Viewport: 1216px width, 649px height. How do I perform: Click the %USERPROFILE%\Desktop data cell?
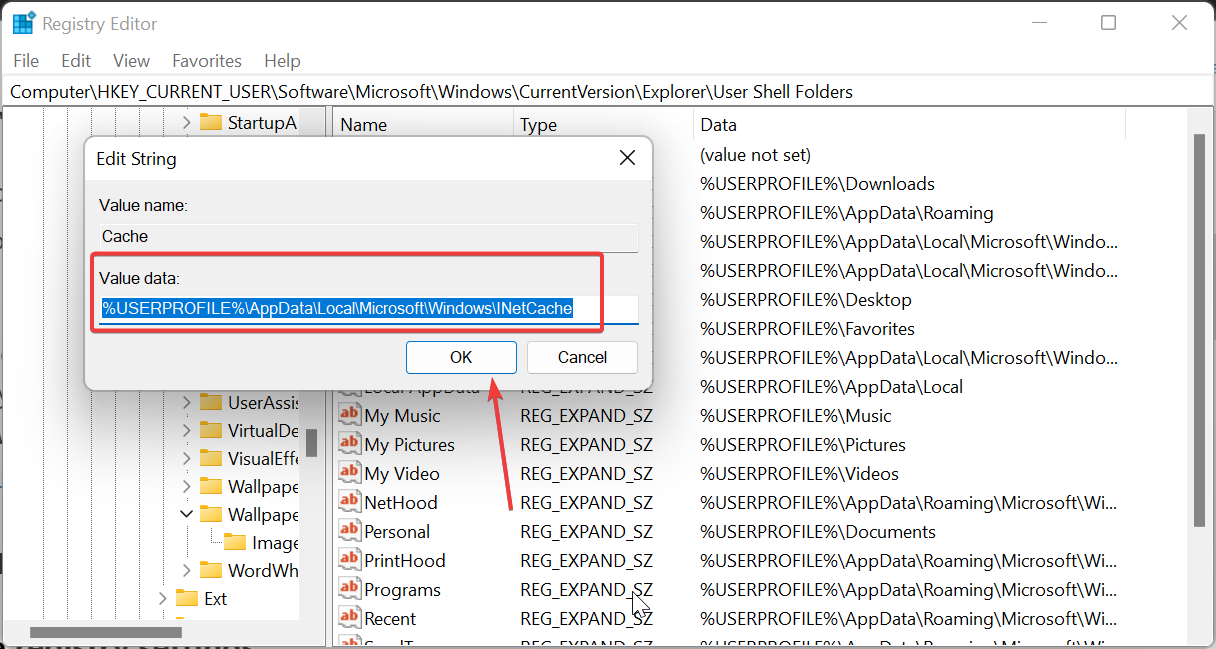[x=806, y=300]
